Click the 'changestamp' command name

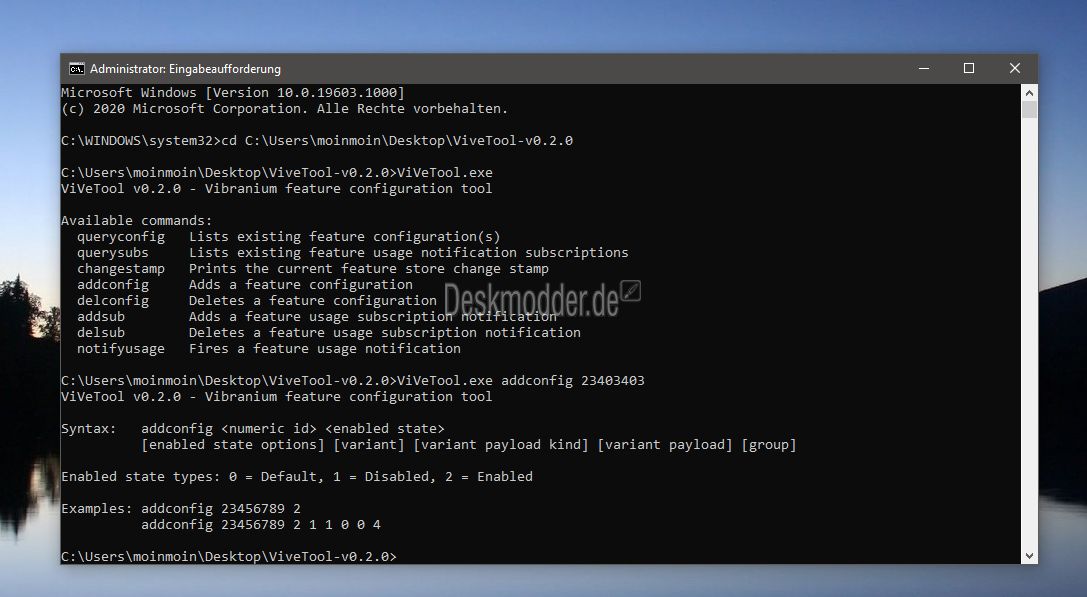tap(121, 269)
